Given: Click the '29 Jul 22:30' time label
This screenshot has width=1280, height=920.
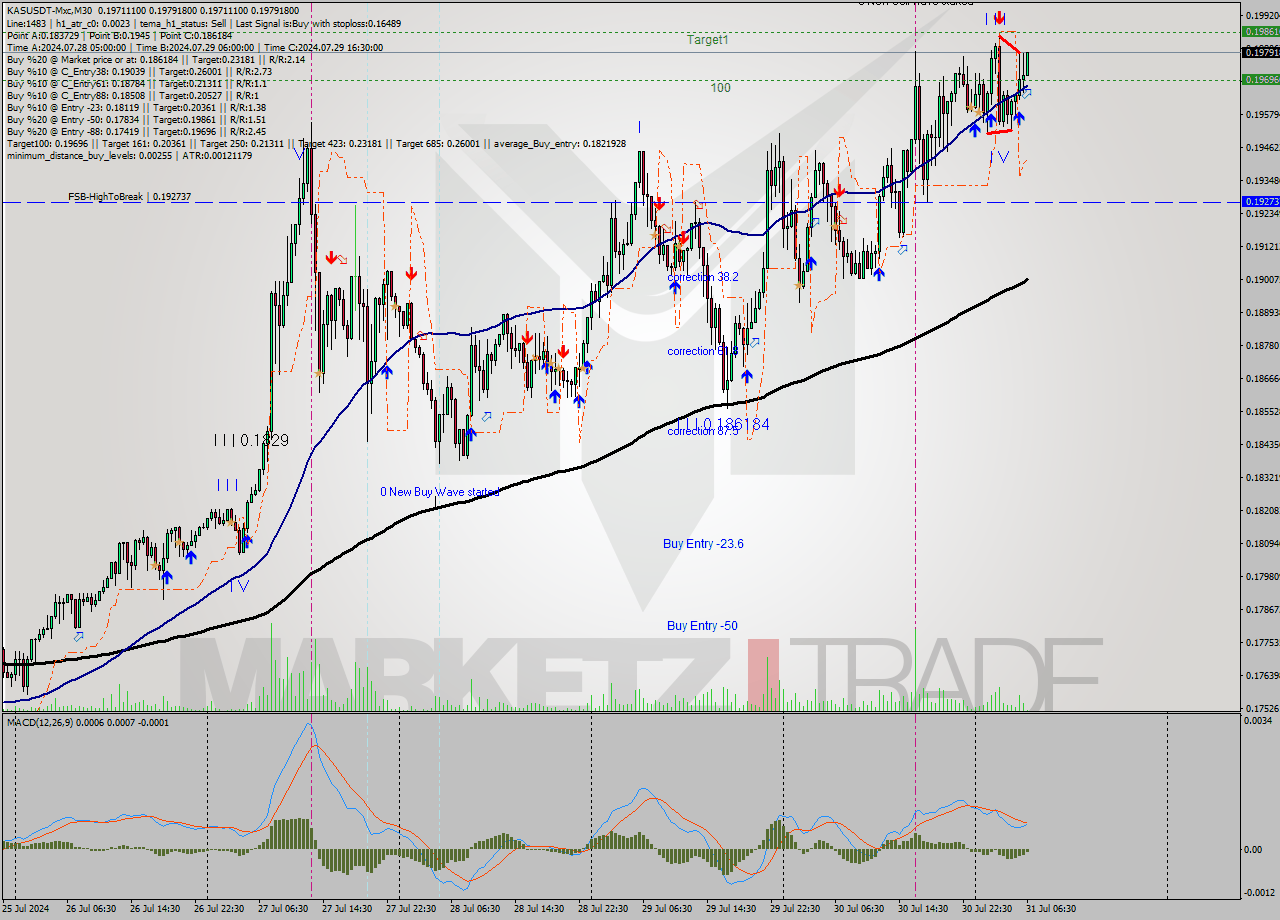Looking at the screenshot, I should point(795,909).
